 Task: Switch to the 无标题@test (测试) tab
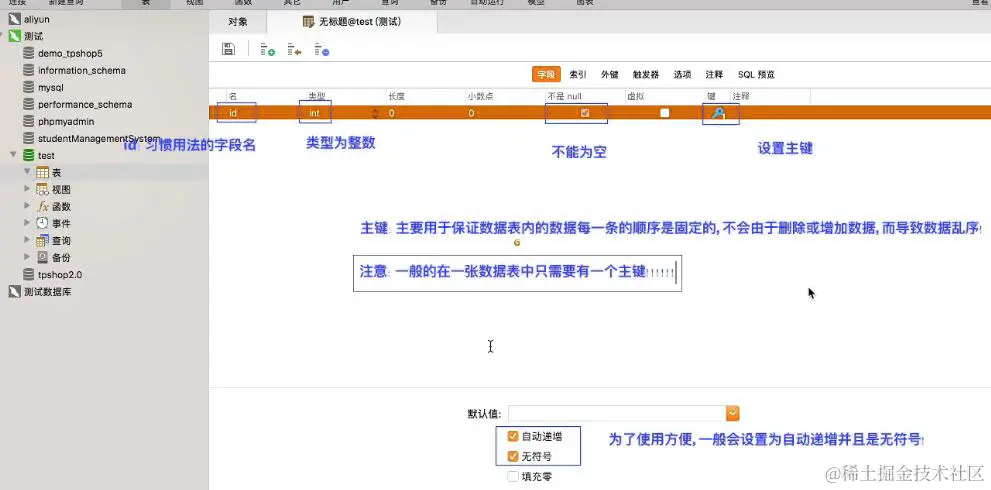[x=352, y=22]
